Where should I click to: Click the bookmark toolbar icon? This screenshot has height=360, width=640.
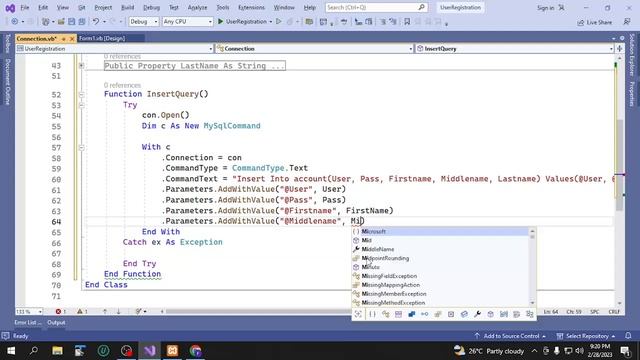[407, 22]
